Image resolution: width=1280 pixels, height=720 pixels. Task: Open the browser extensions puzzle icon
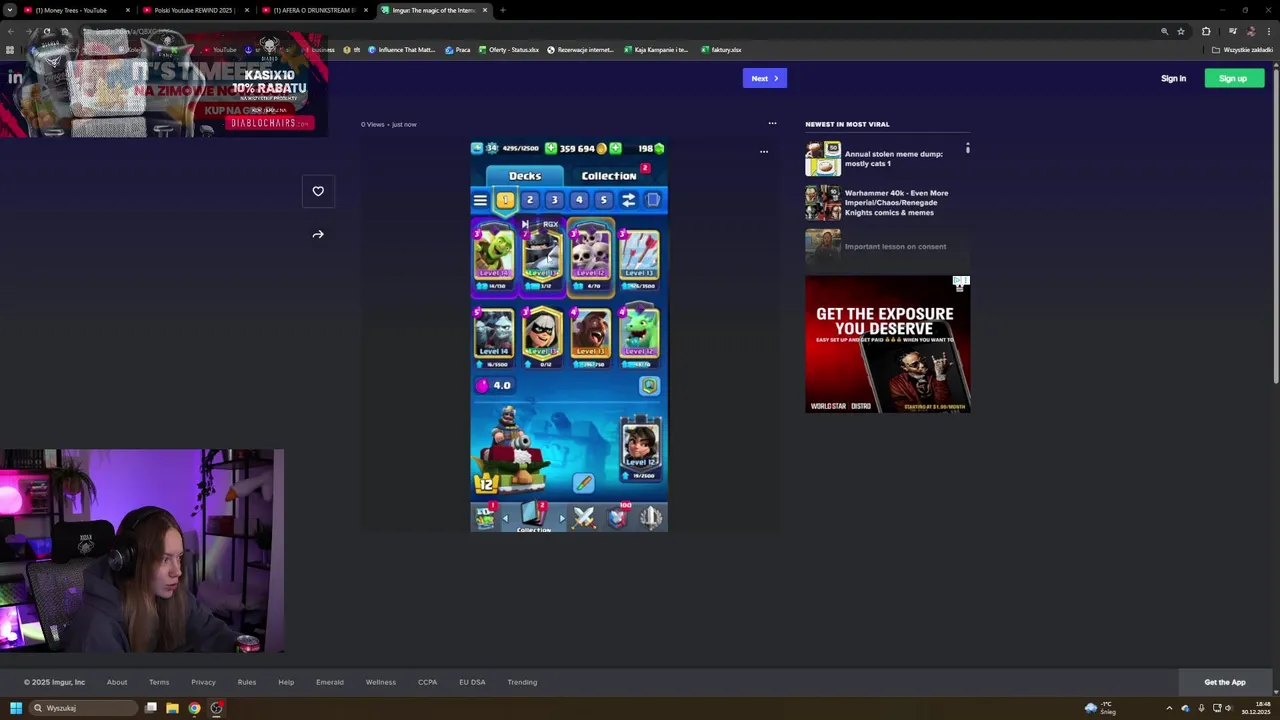[1206, 31]
